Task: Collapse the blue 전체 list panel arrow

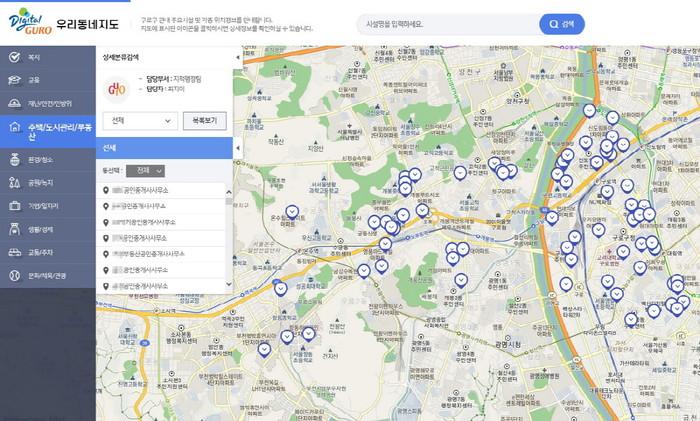Action: [x=238, y=148]
